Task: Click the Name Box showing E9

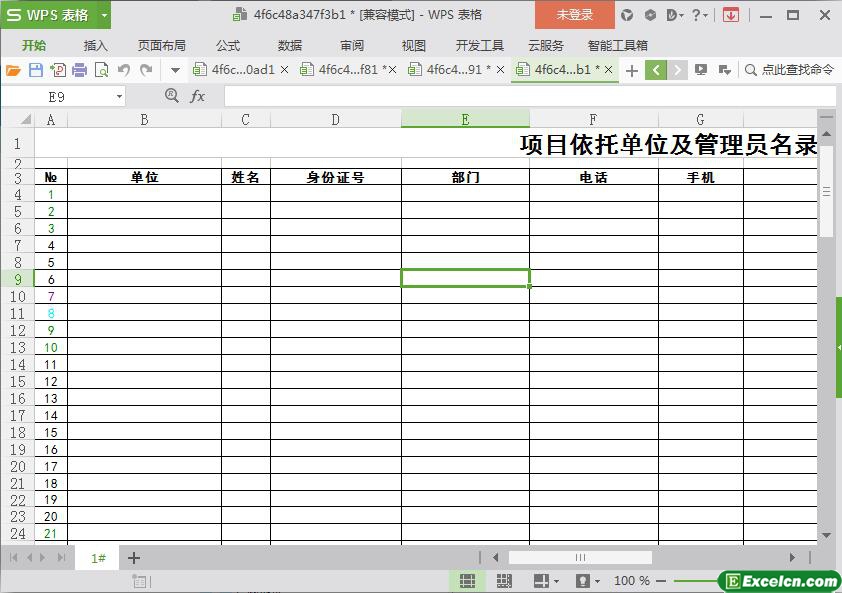Action: pyautogui.click(x=57, y=97)
